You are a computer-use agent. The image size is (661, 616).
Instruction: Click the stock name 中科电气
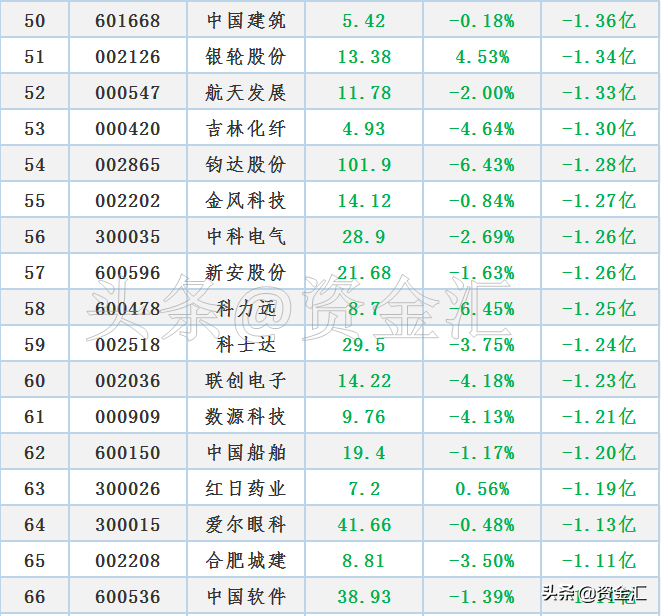click(246, 237)
